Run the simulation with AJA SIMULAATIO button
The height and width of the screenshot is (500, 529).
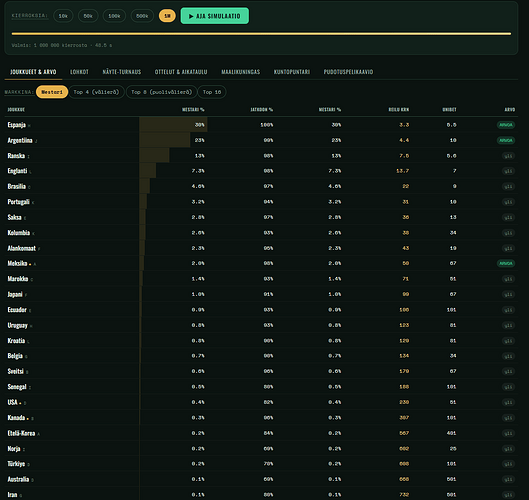215,16
